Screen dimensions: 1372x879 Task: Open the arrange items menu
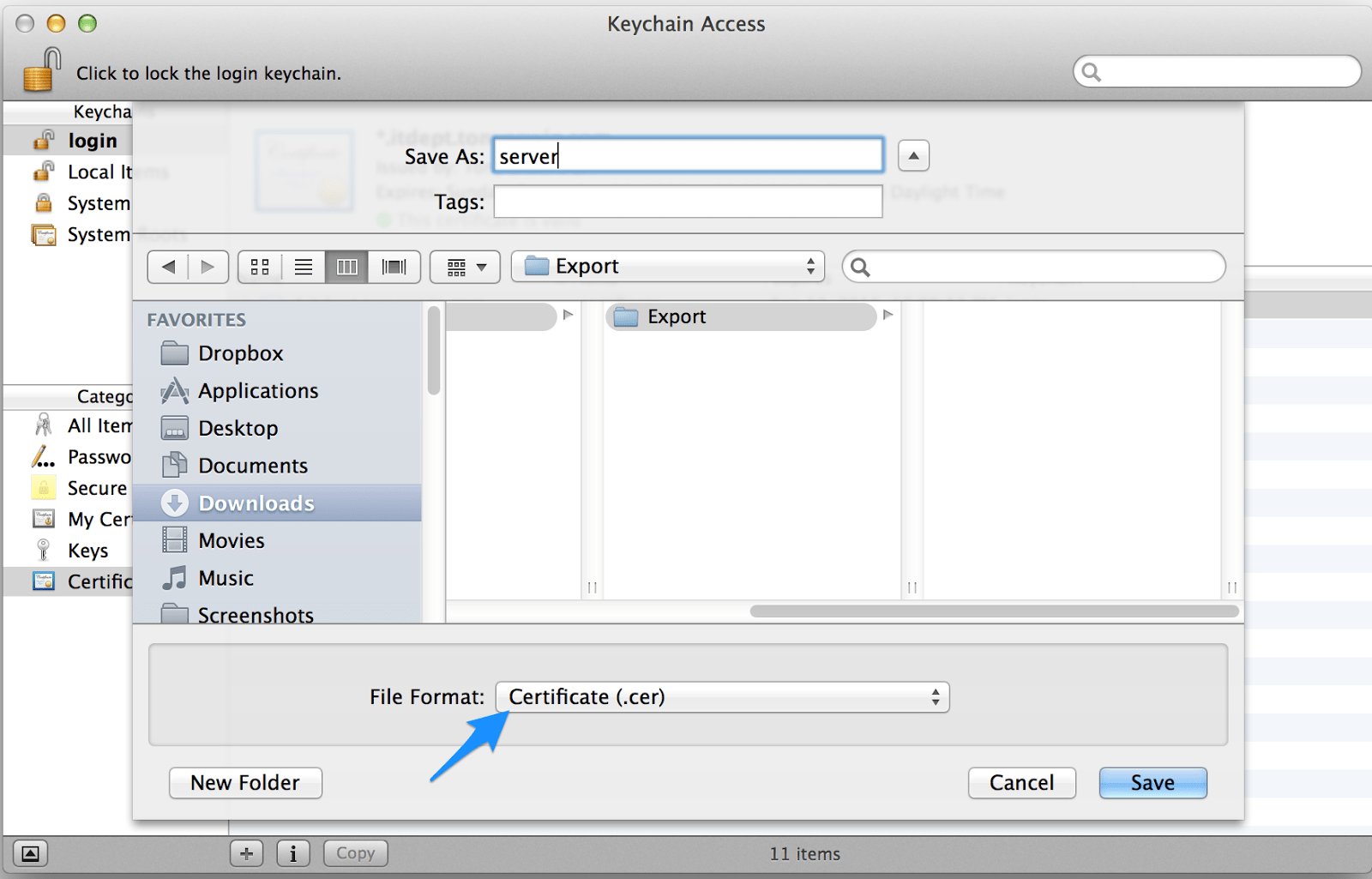click(465, 266)
